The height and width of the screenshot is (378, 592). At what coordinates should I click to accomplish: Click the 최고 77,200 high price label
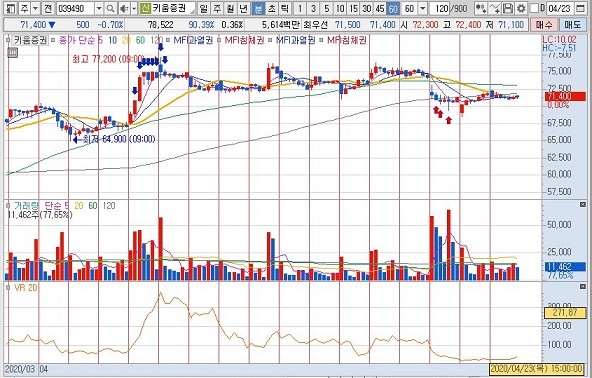pyautogui.click(x=108, y=59)
